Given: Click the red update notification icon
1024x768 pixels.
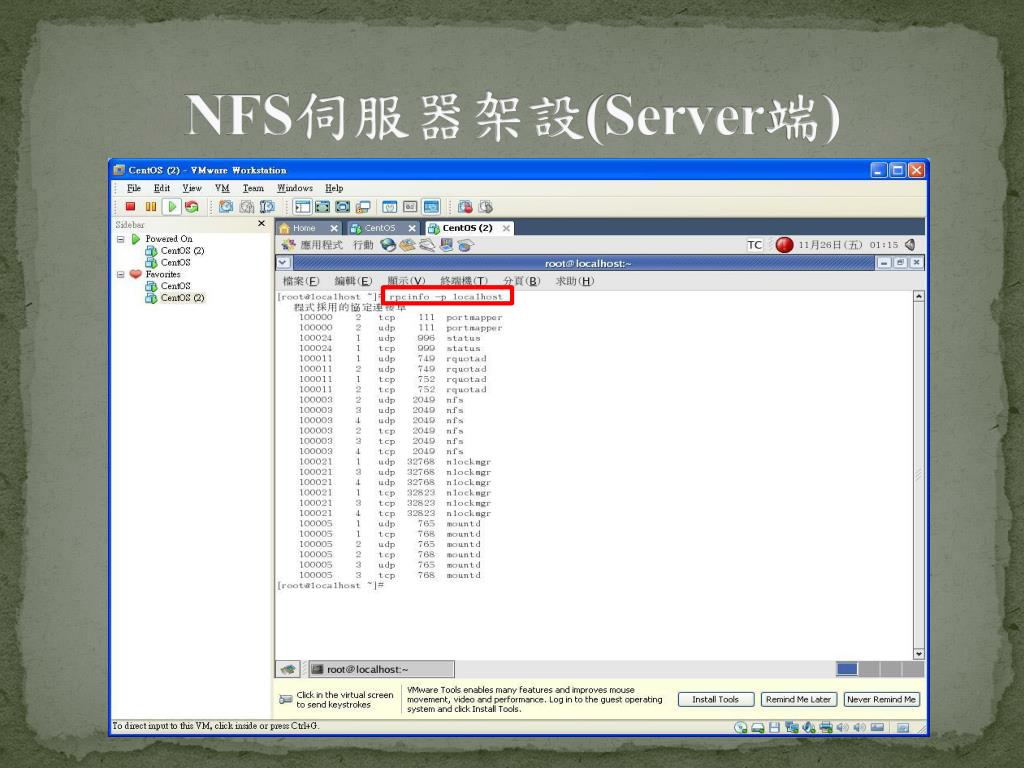Looking at the screenshot, I should pos(784,245).
